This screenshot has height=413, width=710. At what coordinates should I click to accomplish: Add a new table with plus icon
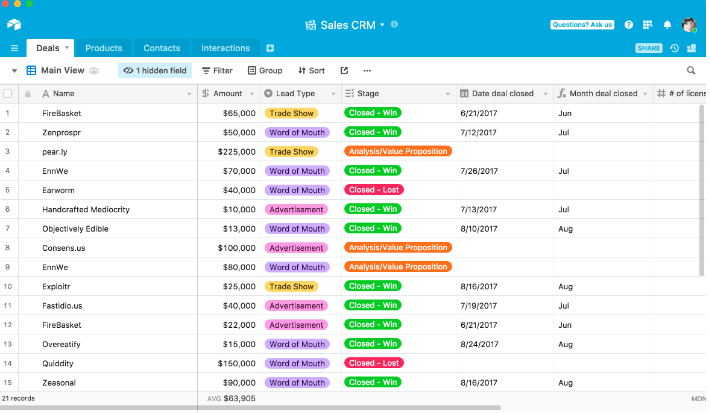click(x=270, y=48)
